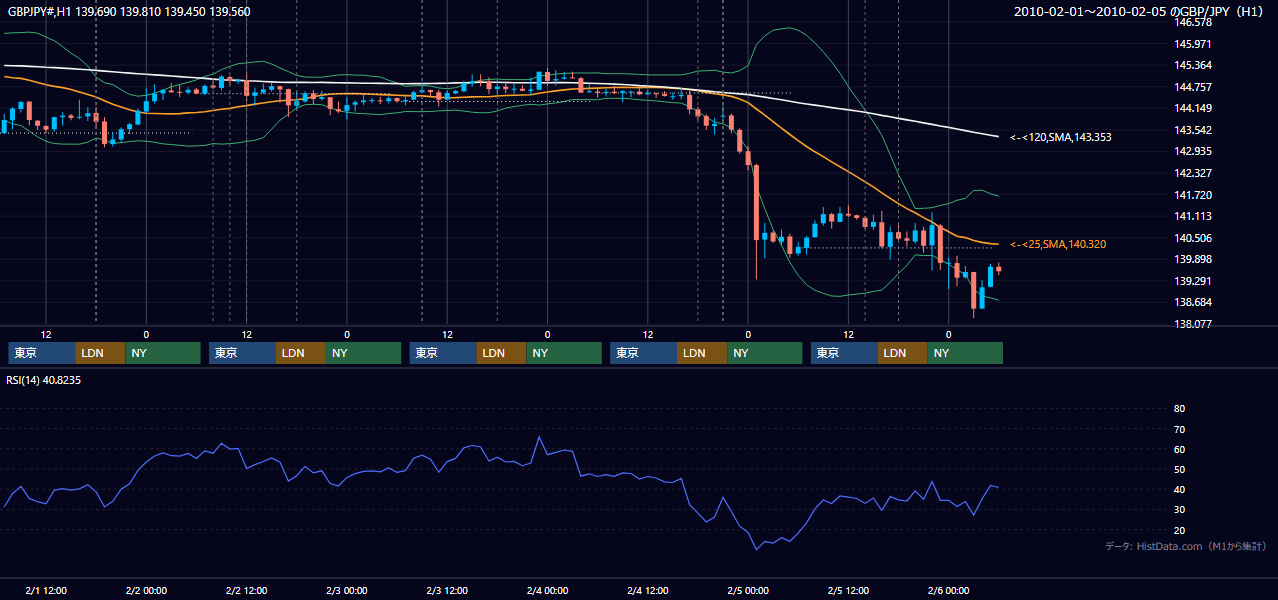Click RSI scale level 30
Viewport: 1278px width, 600px height.
(1179, 510)
